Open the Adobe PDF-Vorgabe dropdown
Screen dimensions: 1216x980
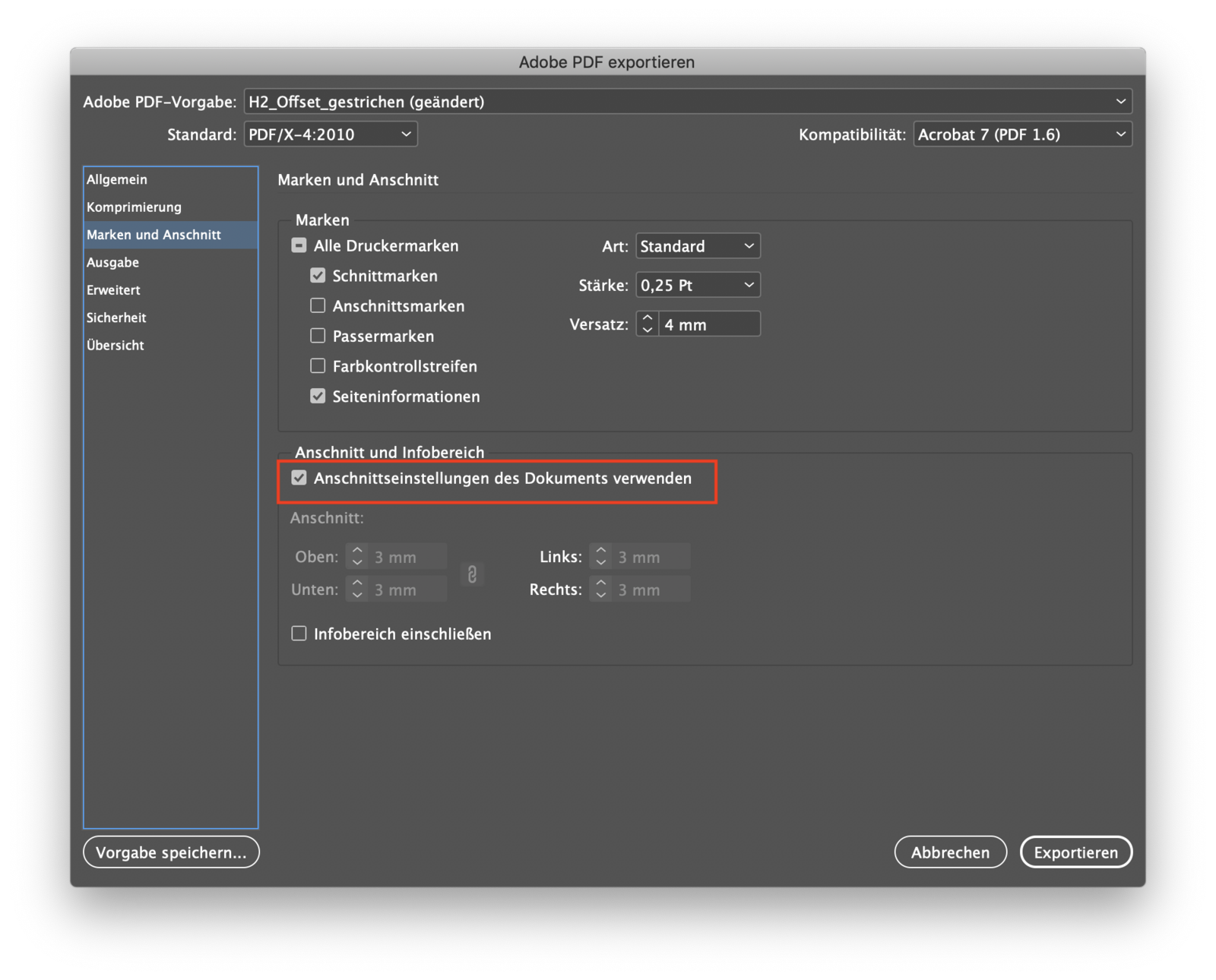coord(687,102)
